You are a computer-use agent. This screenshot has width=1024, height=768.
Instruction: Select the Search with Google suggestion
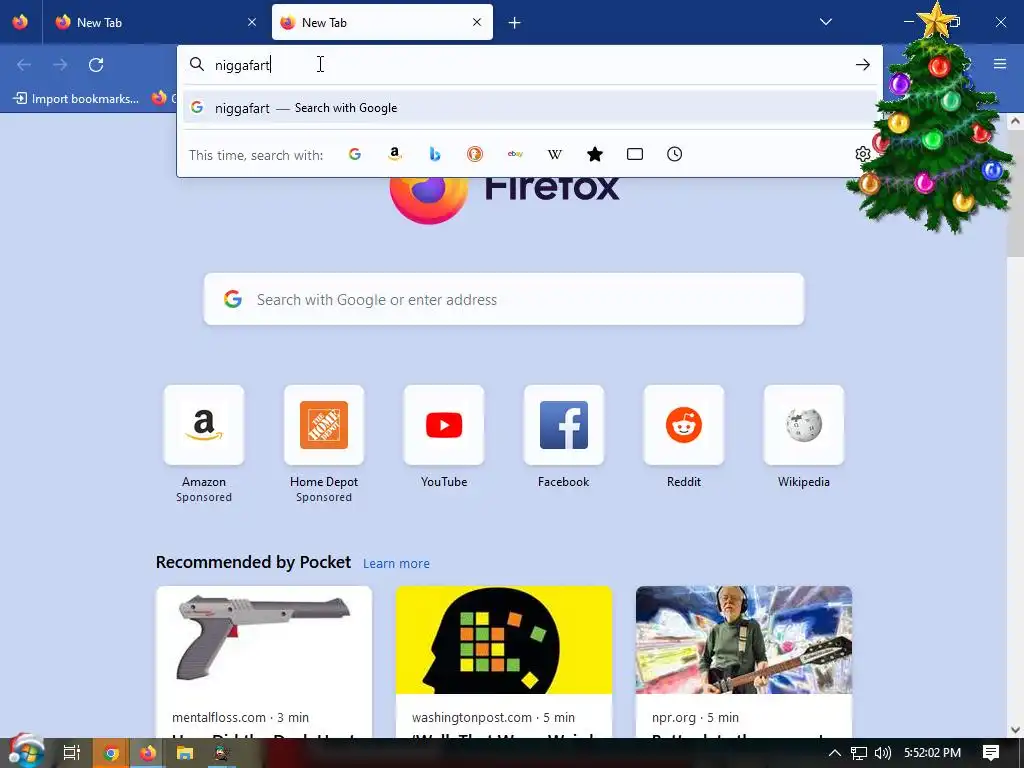click(530, 108)
